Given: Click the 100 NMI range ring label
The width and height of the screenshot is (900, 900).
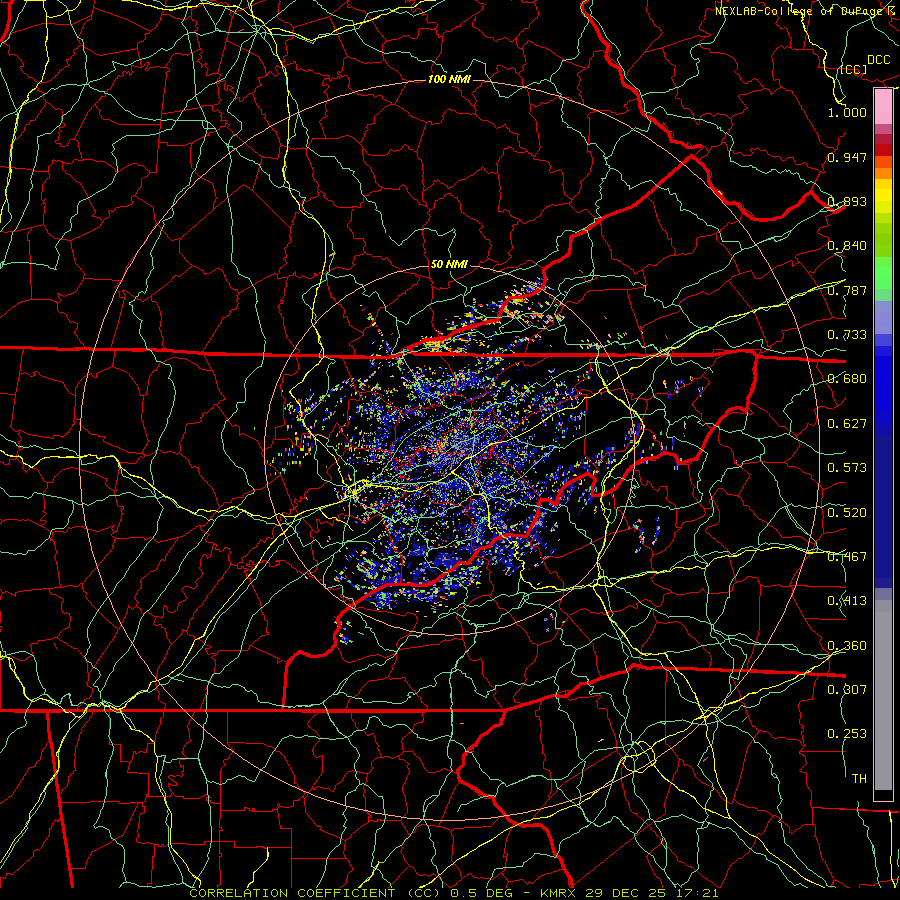Looking at the screenshot, I should (449, 79).
